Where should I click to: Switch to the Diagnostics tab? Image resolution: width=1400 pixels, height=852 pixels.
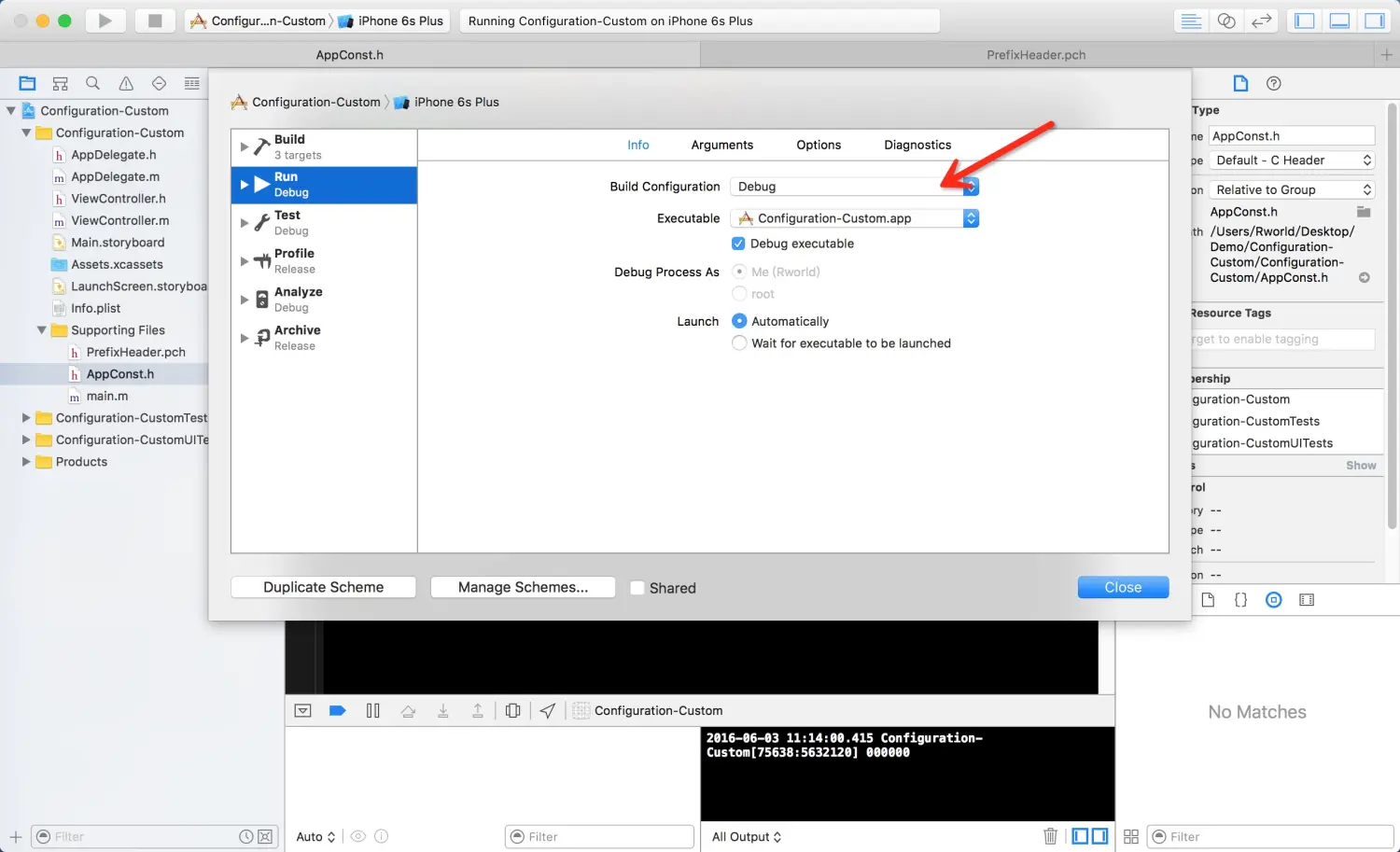917,145
